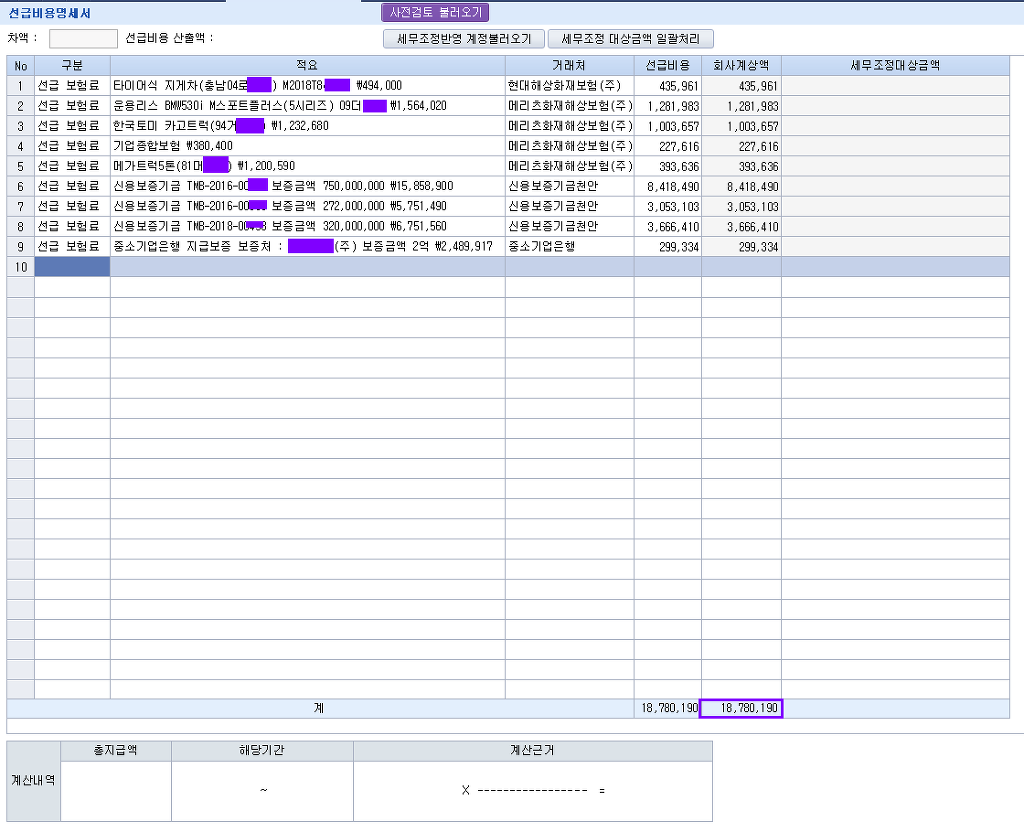This screenshot has width=1024, height=832.
Task: Select the 타이어식 지게차 description cell
Action: tap(307, 86)
